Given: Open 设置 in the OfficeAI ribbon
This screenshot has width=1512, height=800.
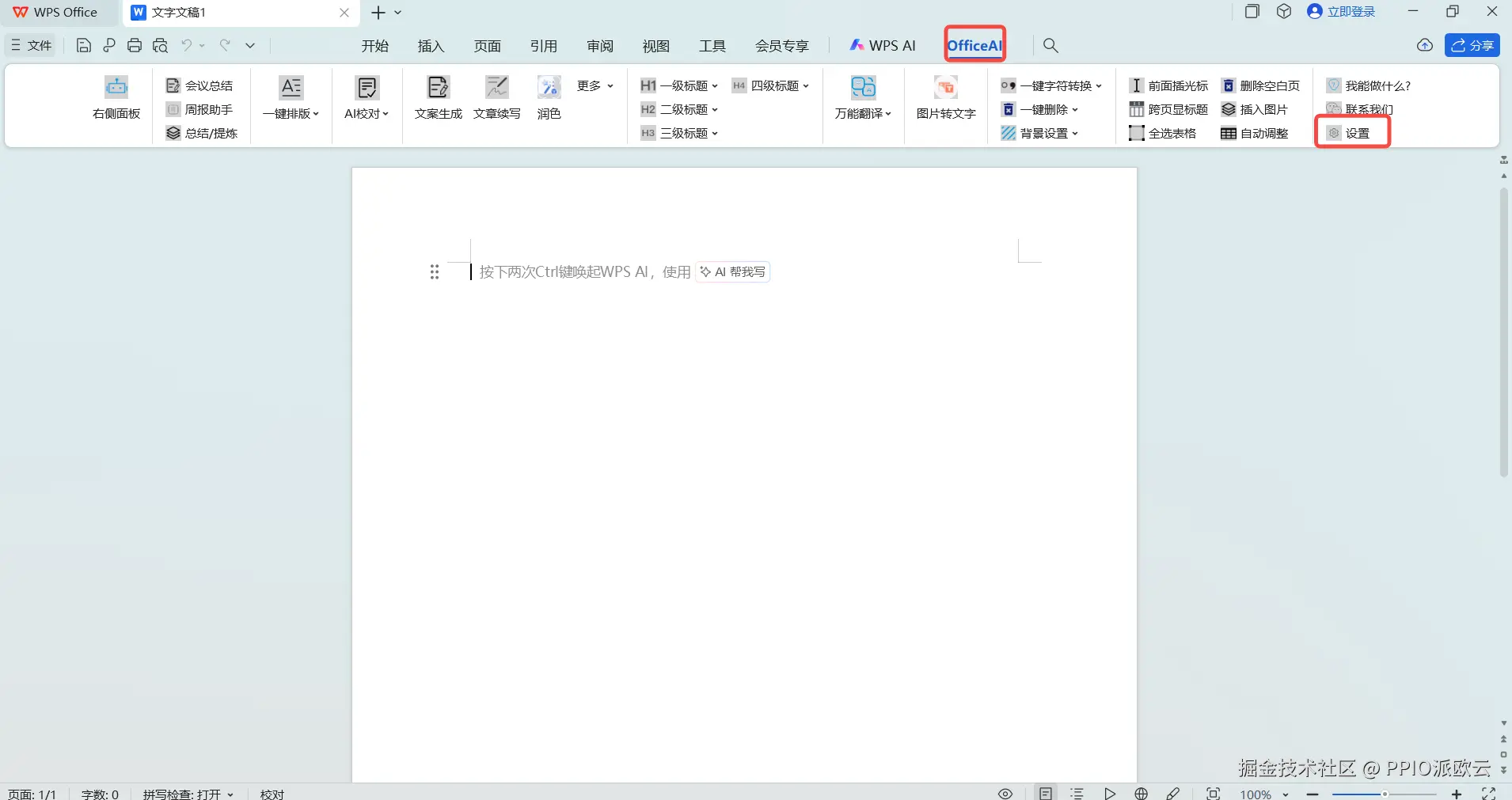Looking at the screenshot, I should click(1349, 133).
